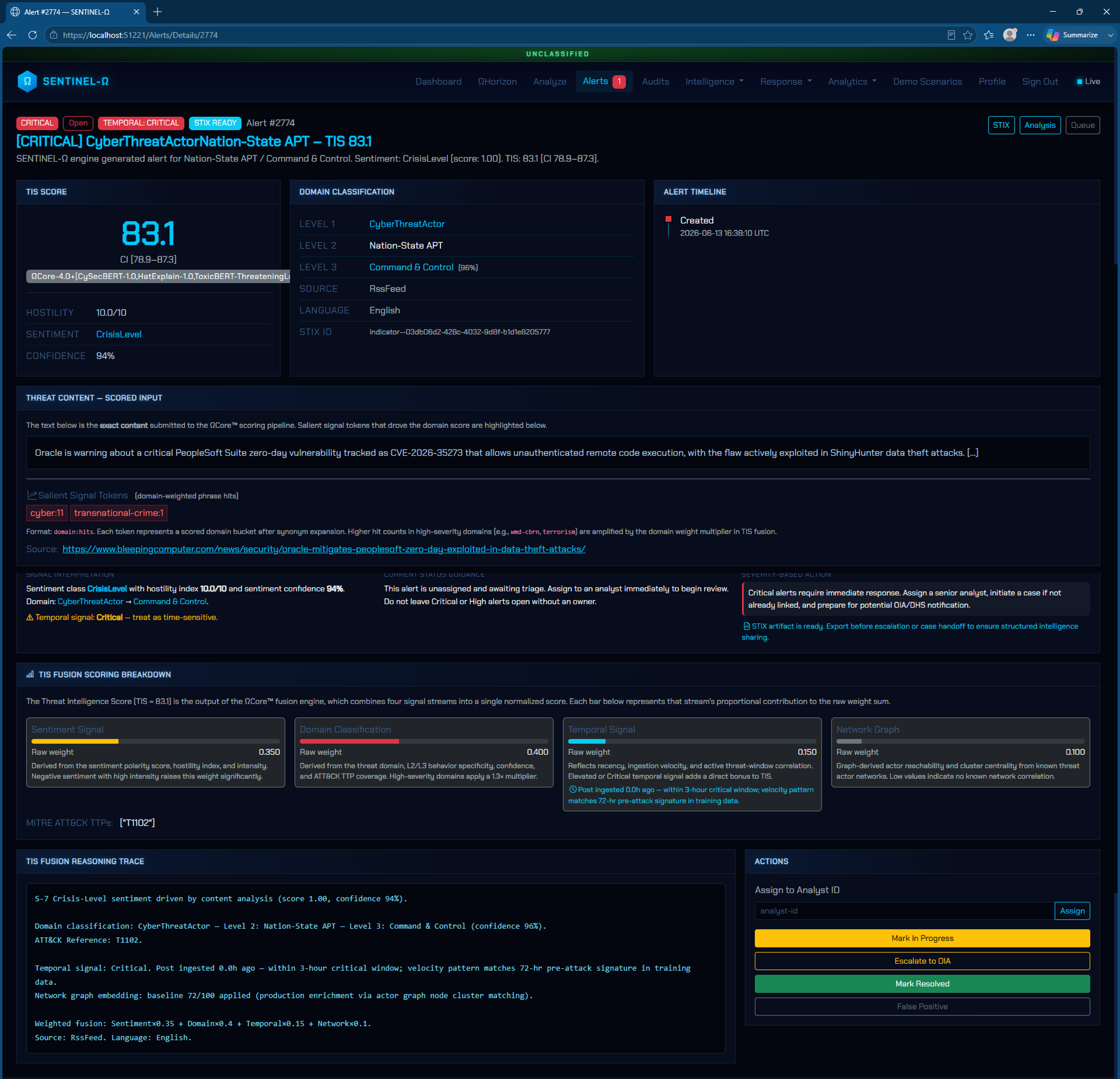Select the Alerts nav tab

604,81
